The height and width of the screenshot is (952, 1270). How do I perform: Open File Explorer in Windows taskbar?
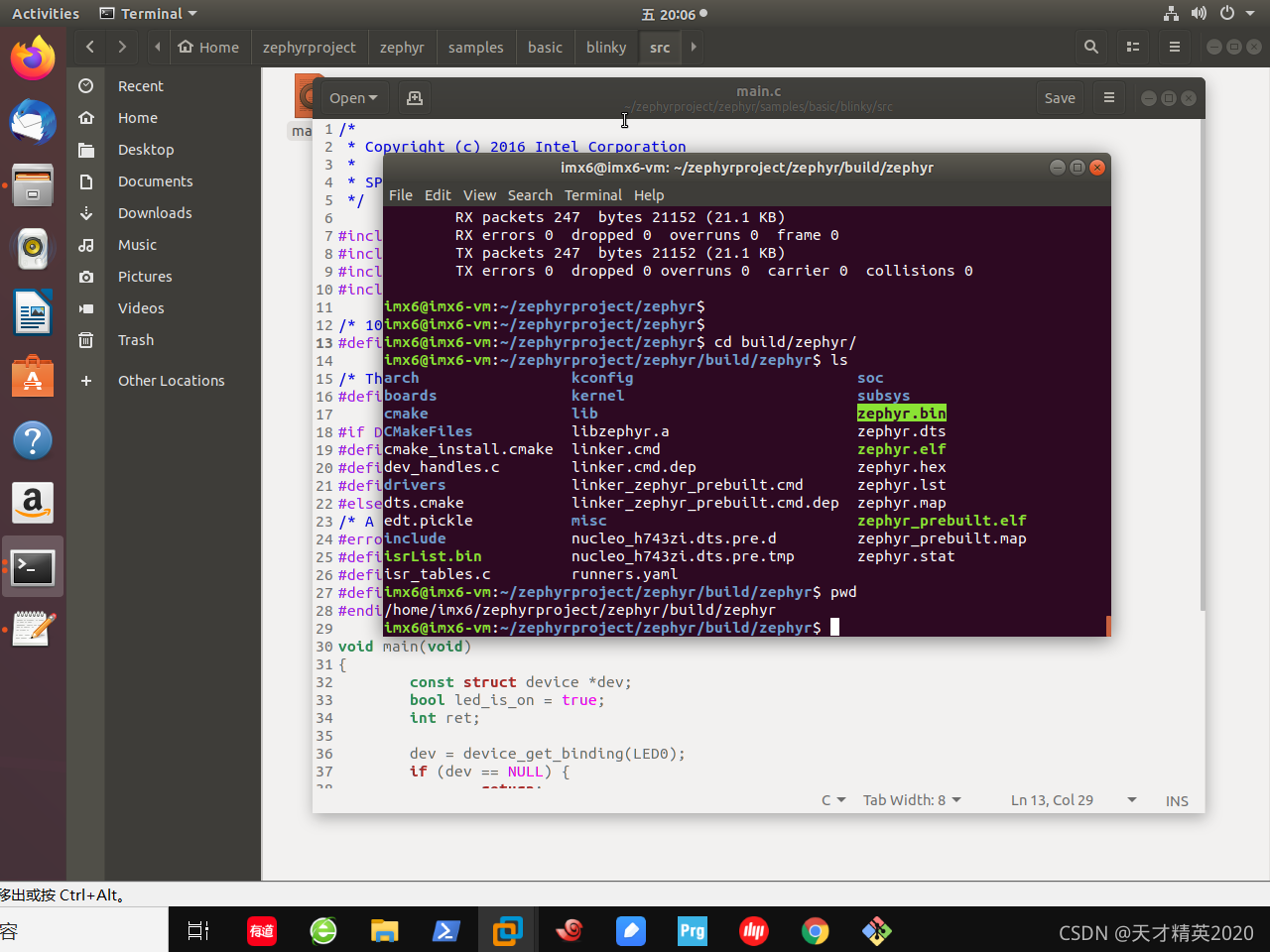[x=385, y=930]
